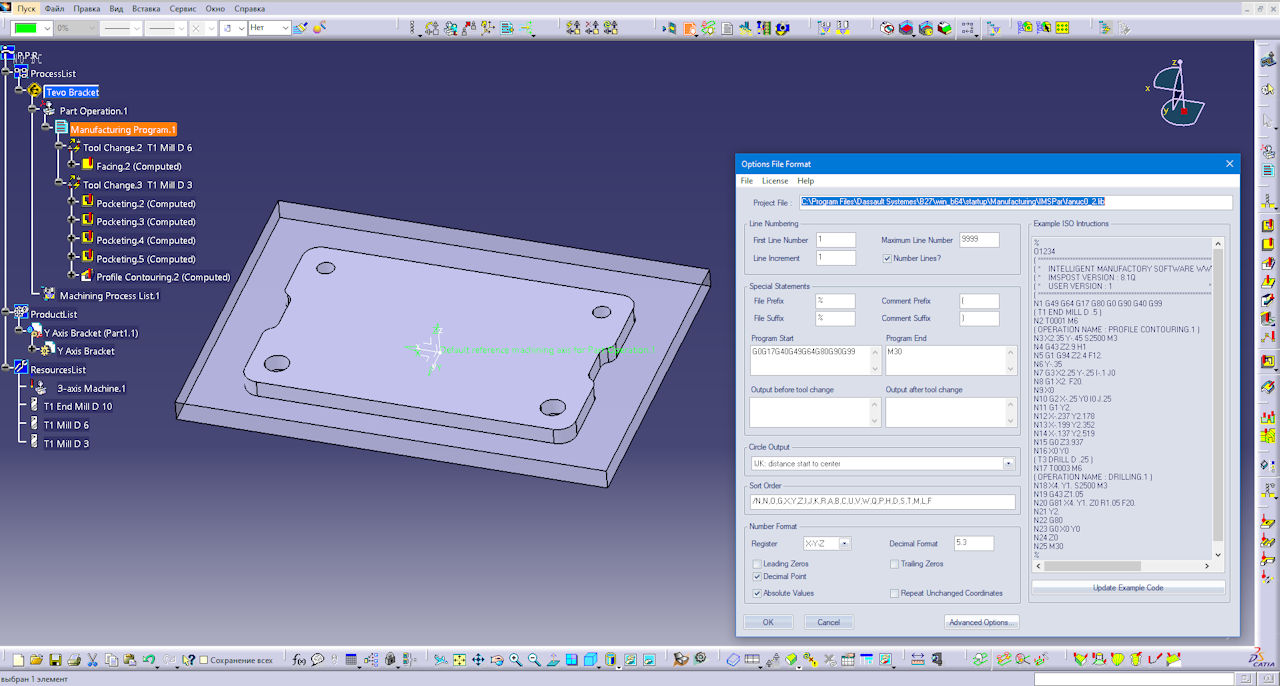Select Machining Process List.1 in tree

tap(109, 296)
